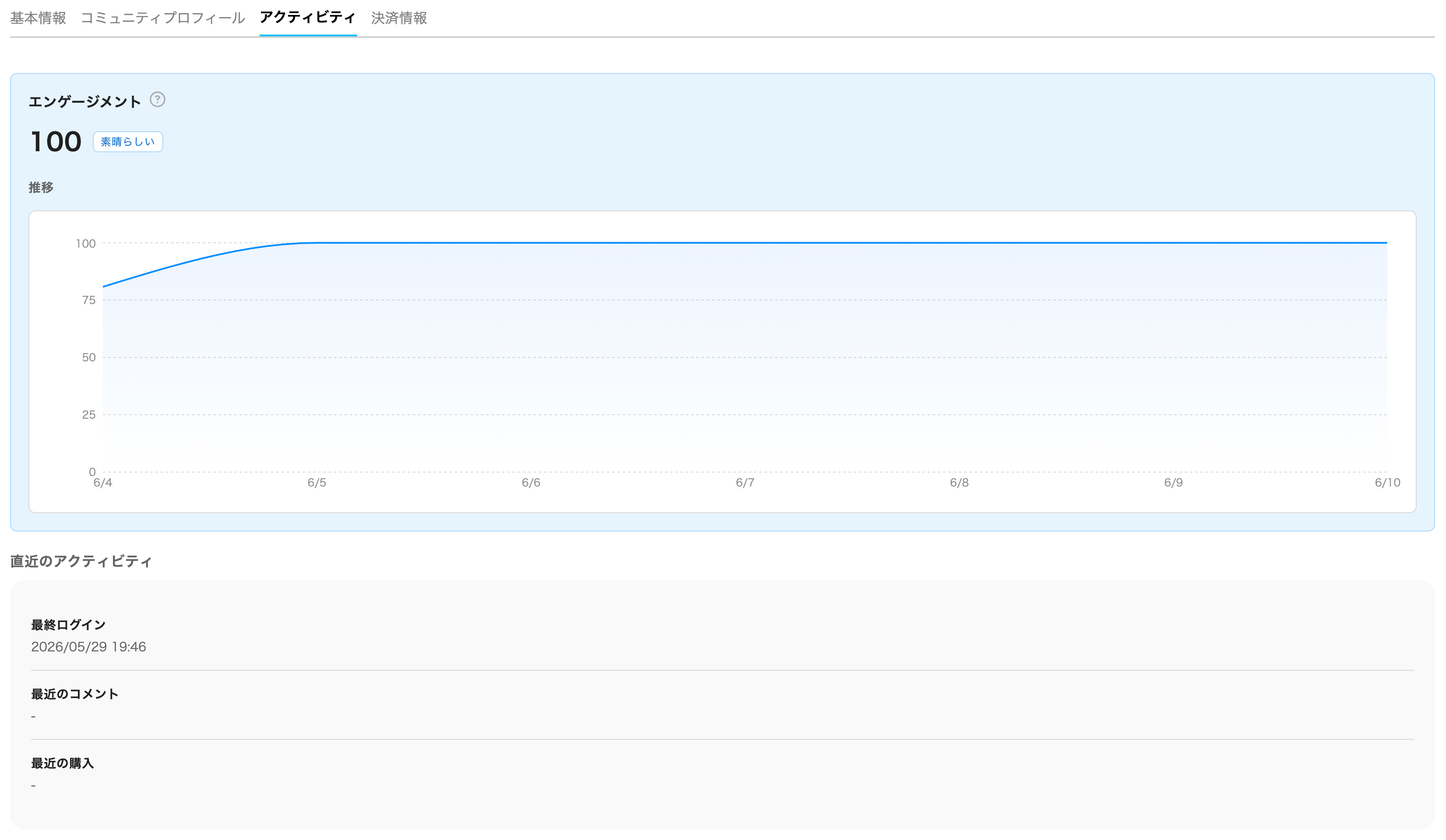Viewport: 1446px width, 840px height.
Task: Click the 最近の購入 label
Action: [x=62, y=764]
